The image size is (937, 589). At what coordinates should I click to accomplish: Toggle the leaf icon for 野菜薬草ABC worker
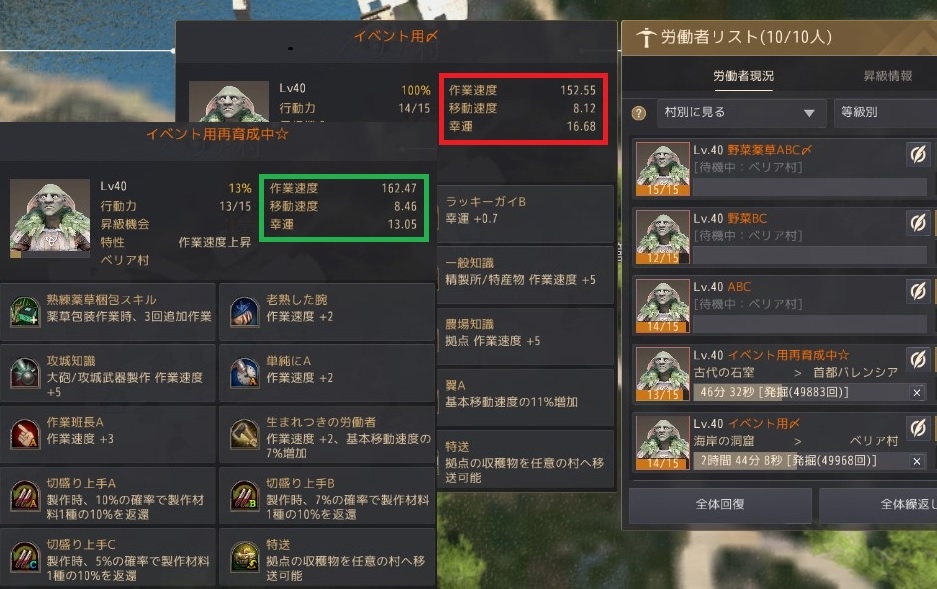[918, 155]
